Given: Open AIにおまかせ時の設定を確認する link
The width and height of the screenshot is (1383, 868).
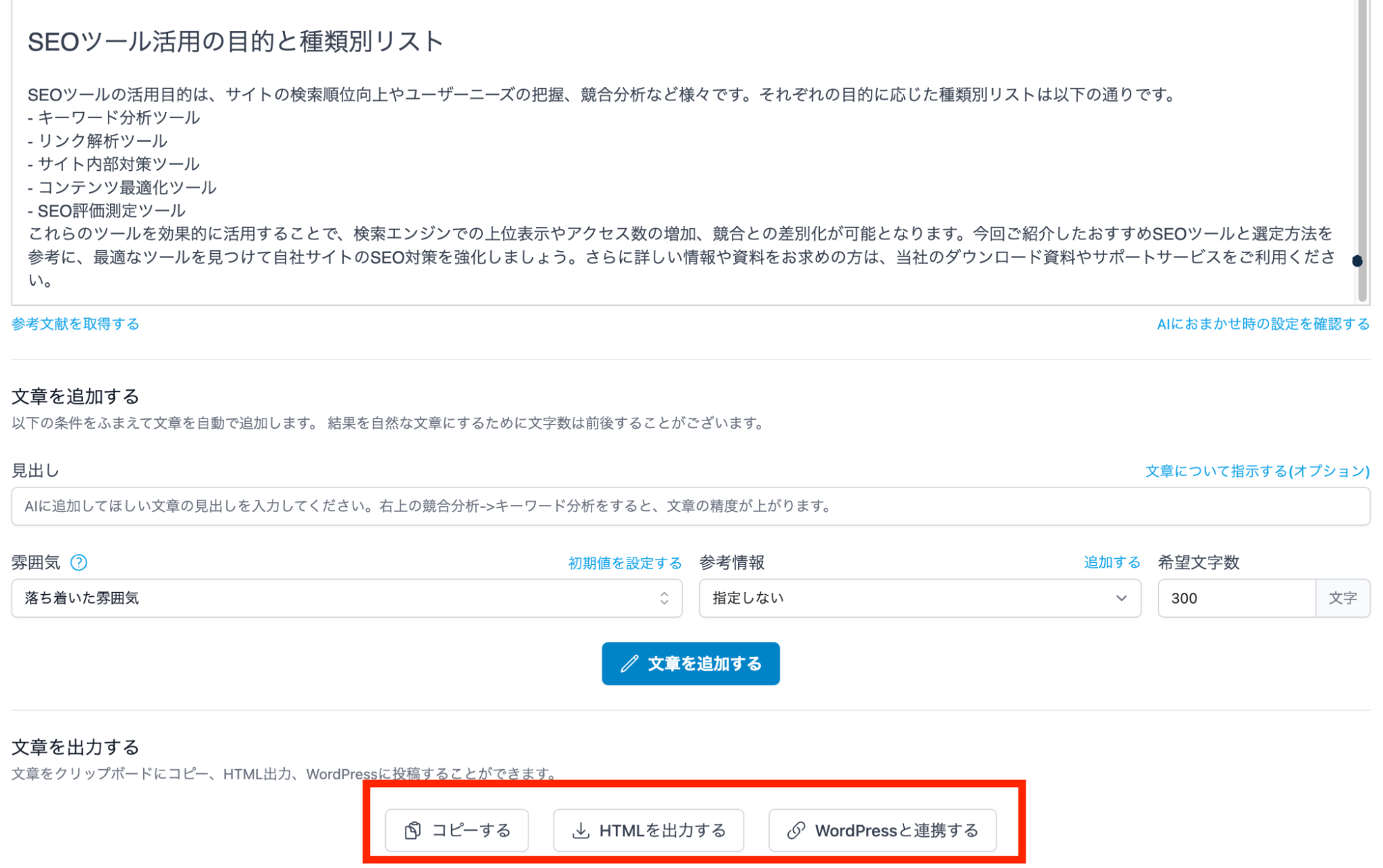Looking at the screenshot, I should click(1263, 324).
